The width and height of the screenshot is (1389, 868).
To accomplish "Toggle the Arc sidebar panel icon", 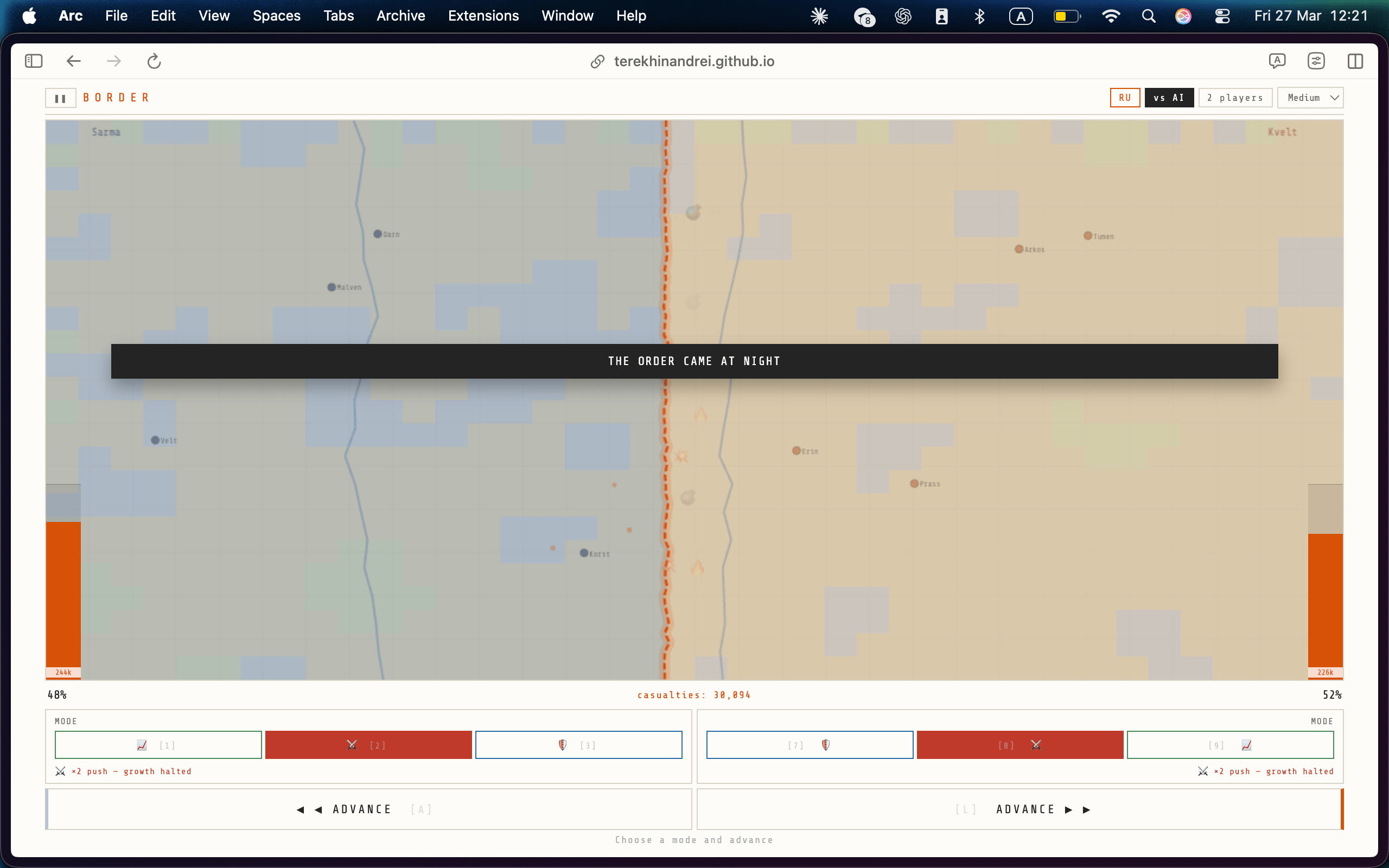I will click(x=34, y=61).
